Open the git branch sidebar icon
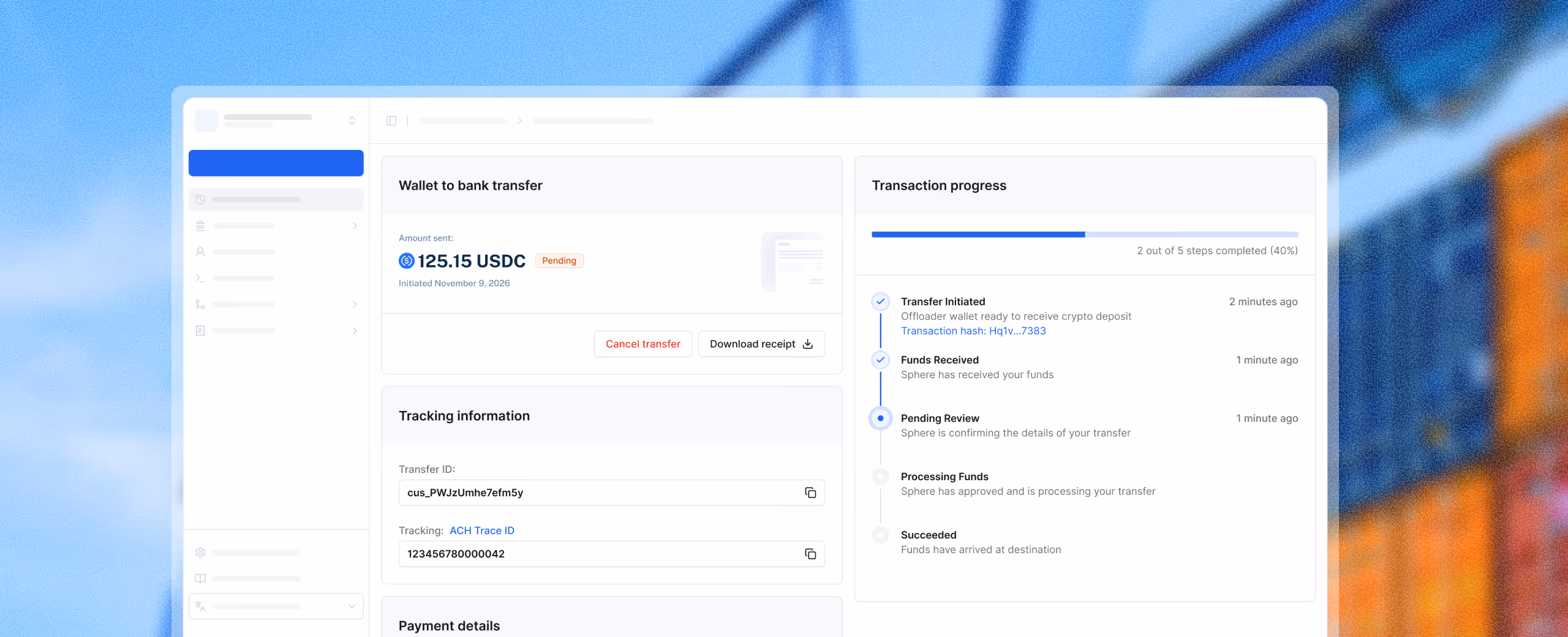 (x=200, y=304)
